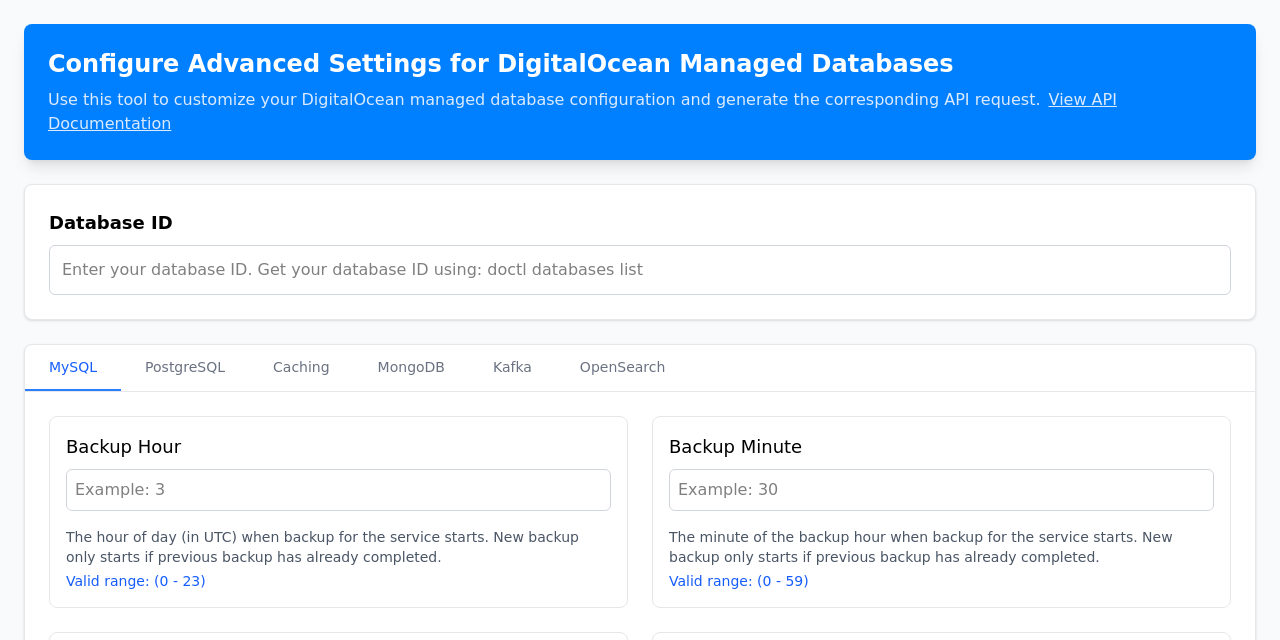
Task: Click the Backup Hour description text
Action: (322, 547)
